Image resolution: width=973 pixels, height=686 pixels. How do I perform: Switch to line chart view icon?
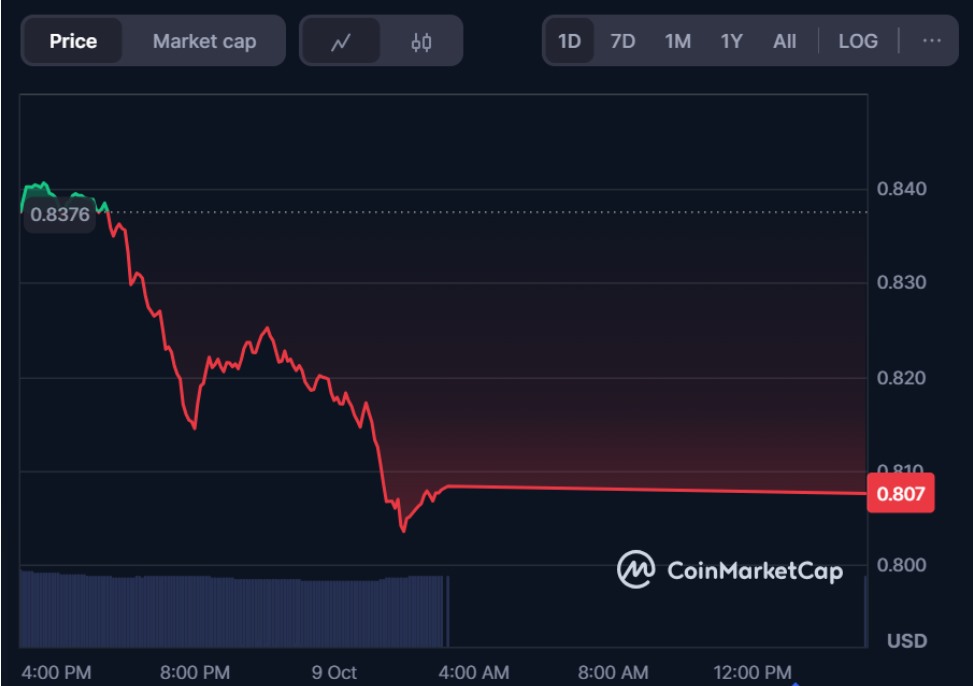coord(341,42)
